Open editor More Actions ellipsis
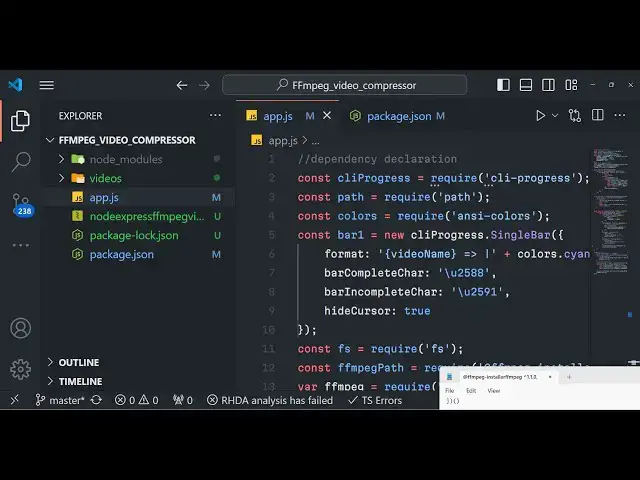The height and width of the screenshot is (480, 640). point(620,116)
